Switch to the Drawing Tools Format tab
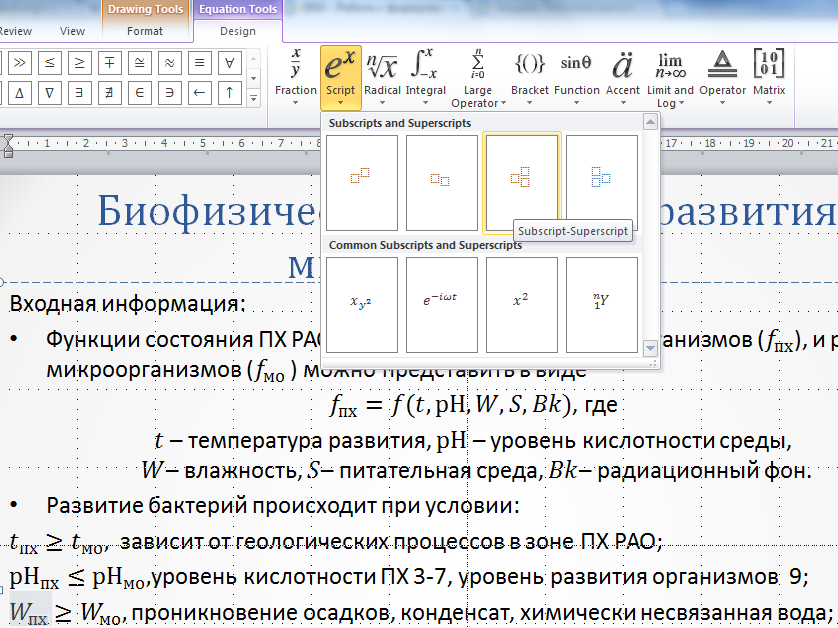This screenshot has width=838, height=628. coord(145,31)
